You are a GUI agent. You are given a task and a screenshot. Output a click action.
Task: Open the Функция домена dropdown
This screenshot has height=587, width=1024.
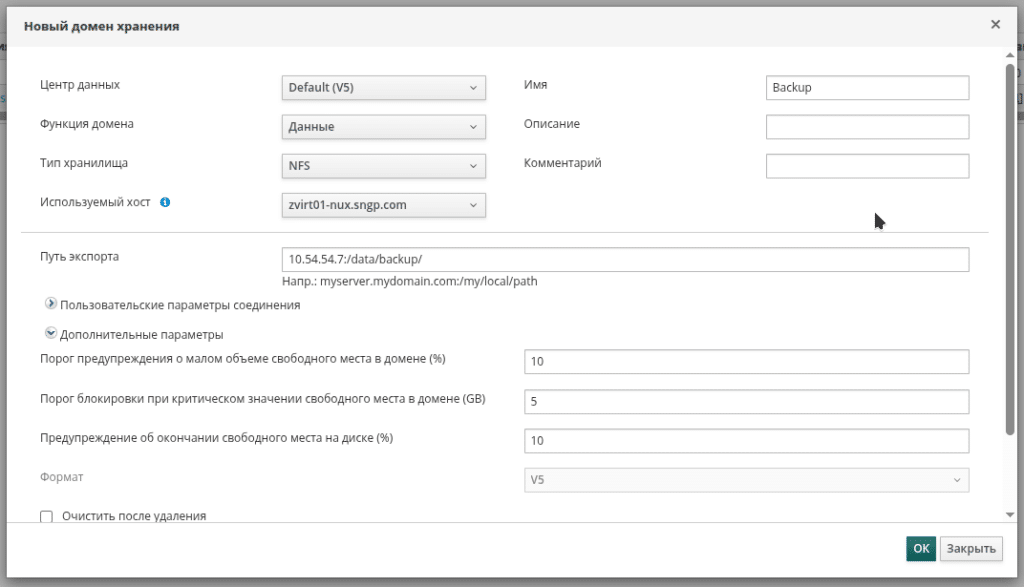[384, 127]
